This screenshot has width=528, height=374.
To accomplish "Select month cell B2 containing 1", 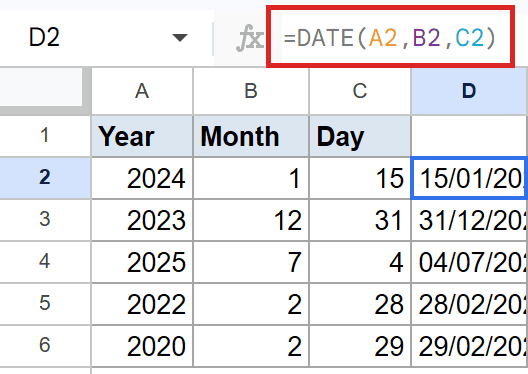I will coord(251,178).
